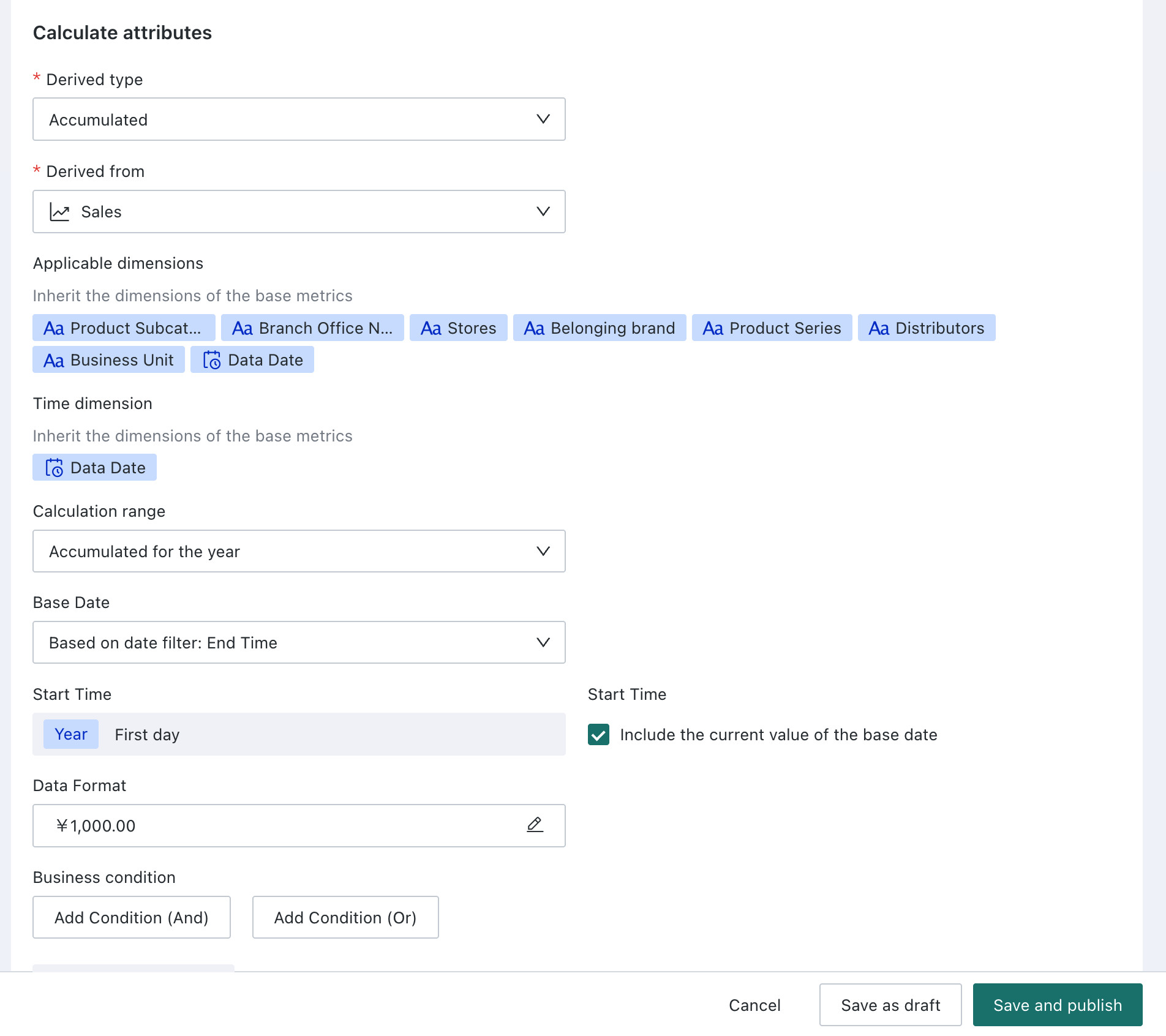Save the metric as draft

890,1005
